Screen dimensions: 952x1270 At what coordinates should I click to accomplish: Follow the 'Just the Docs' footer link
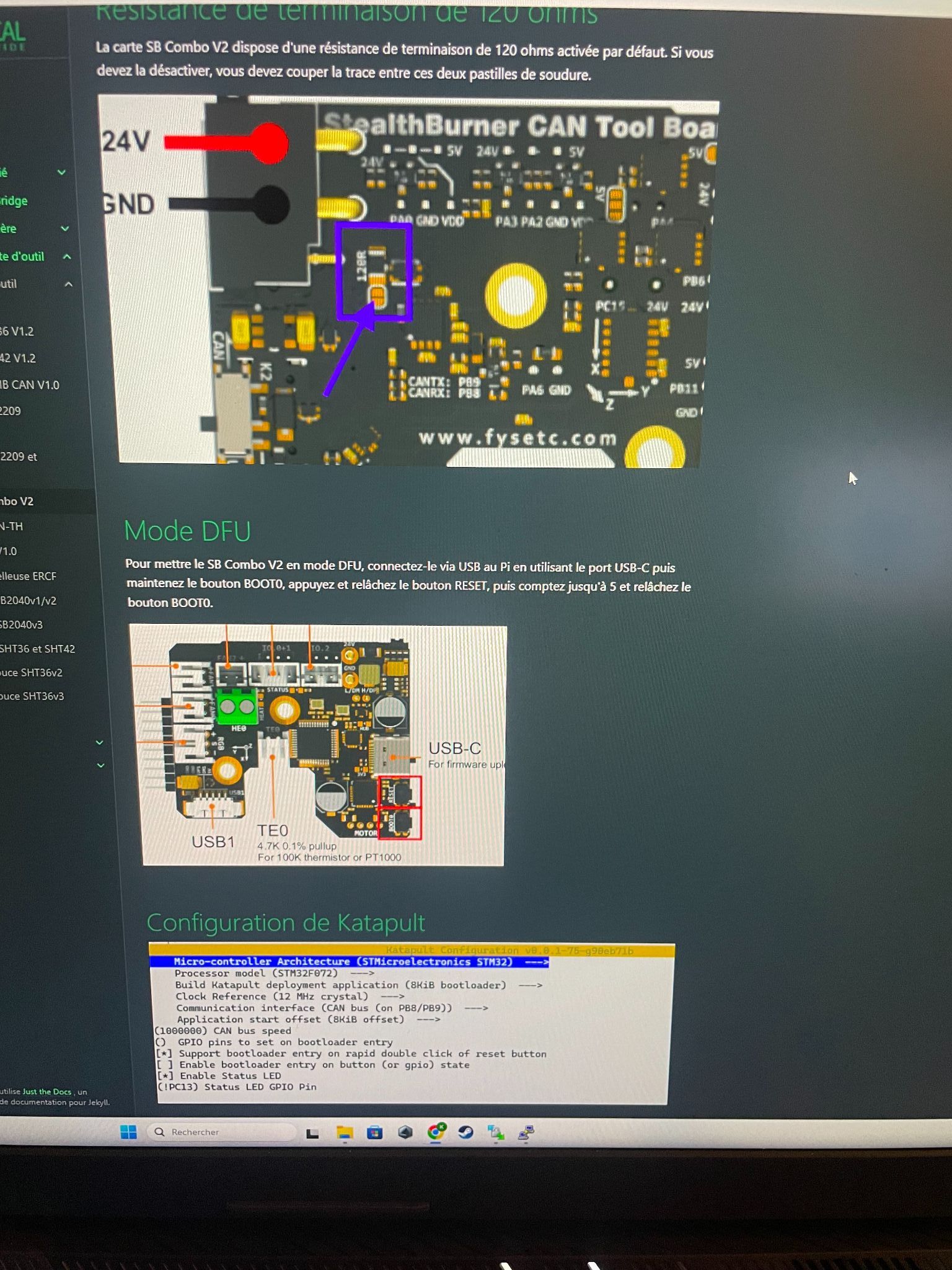47,1091
